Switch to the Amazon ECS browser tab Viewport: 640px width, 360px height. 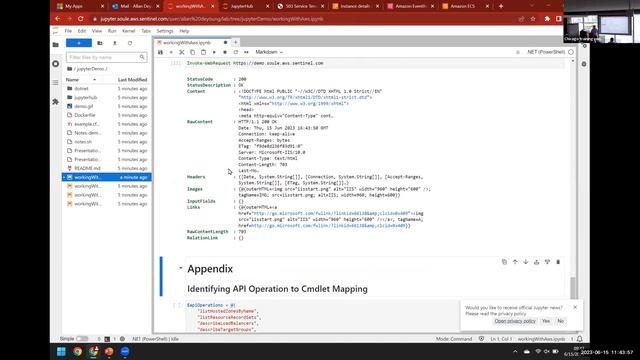pos(465,6)
